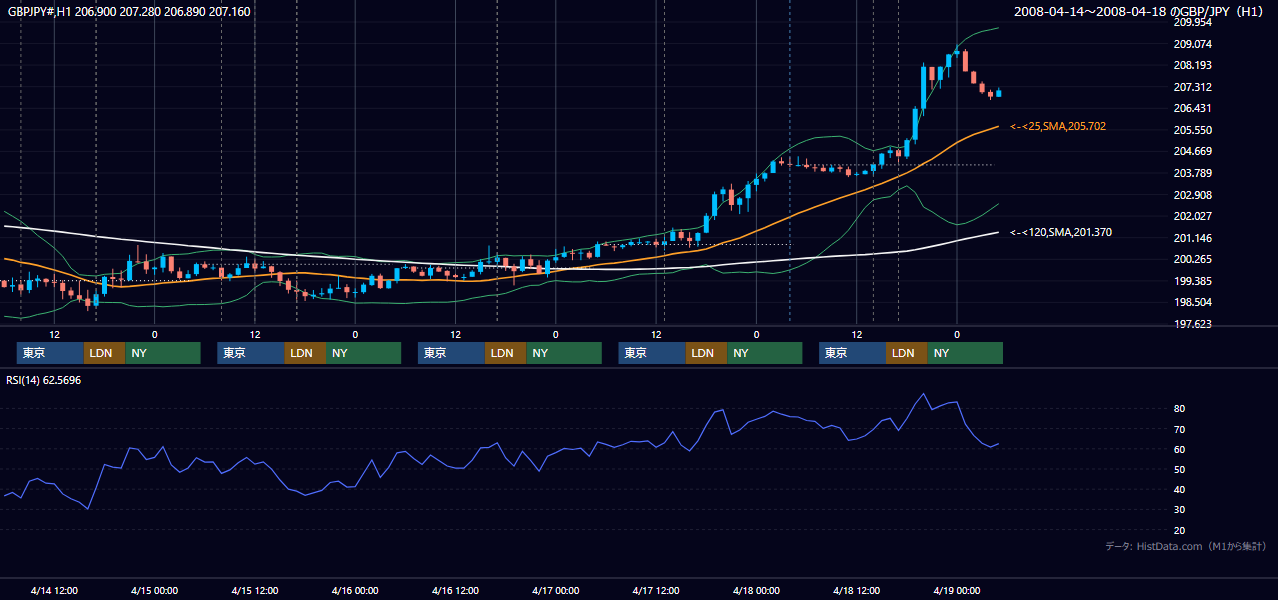
Task: Click the NY session block for 4/14
Action: click(x=163, y=353)
